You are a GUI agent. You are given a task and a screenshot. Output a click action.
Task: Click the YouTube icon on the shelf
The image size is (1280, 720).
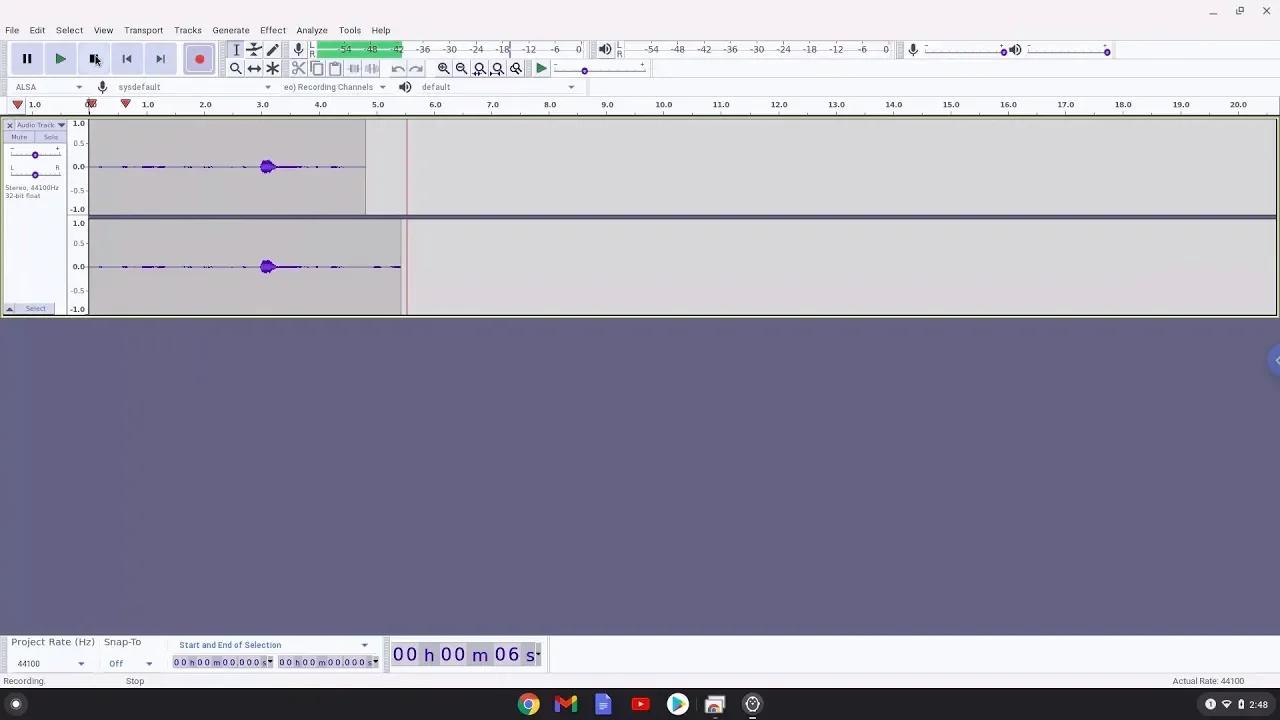(640, 704)
